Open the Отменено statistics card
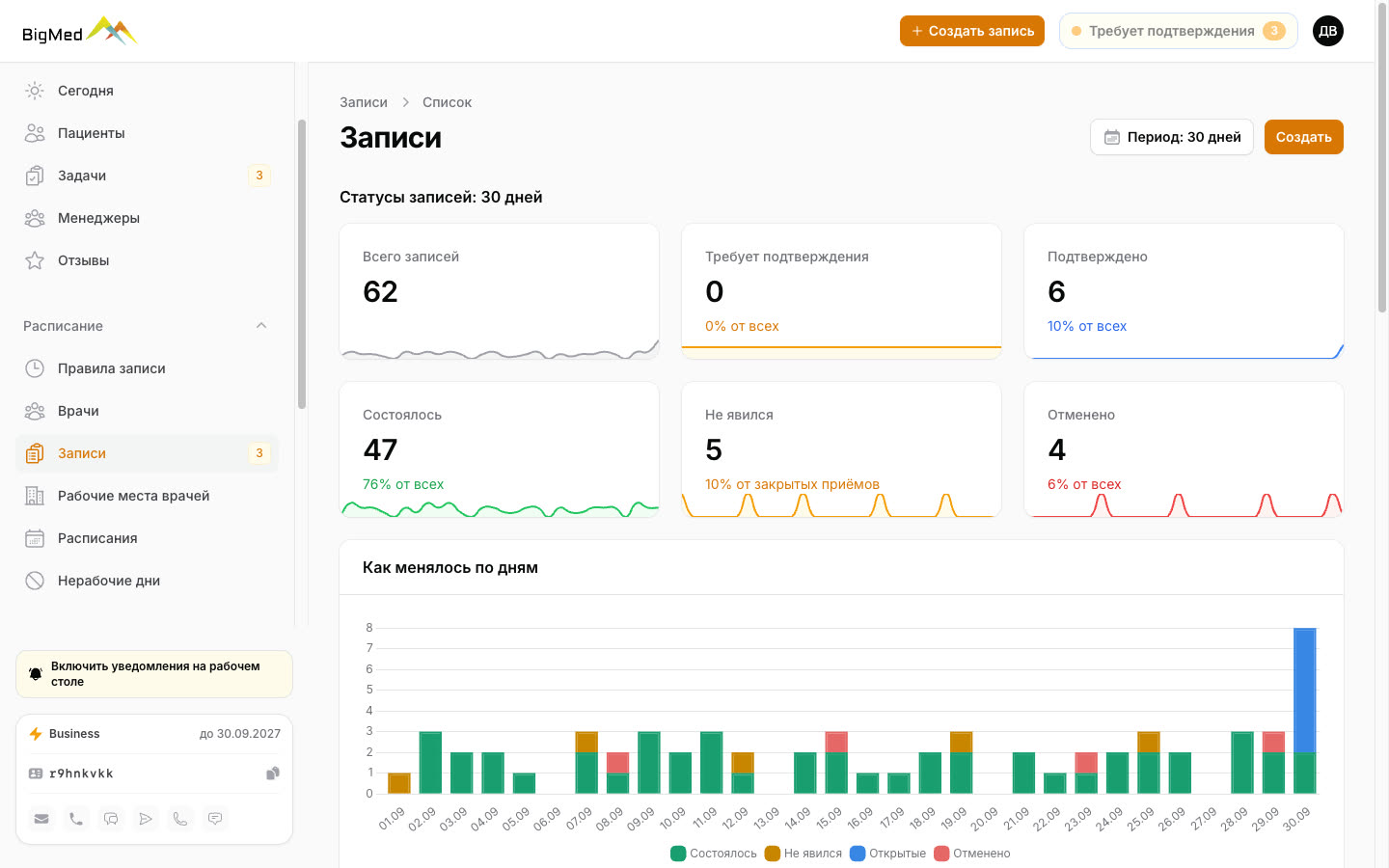Image resolution: width=1389 pixels, height=868 pixels. click(1184, 449)
